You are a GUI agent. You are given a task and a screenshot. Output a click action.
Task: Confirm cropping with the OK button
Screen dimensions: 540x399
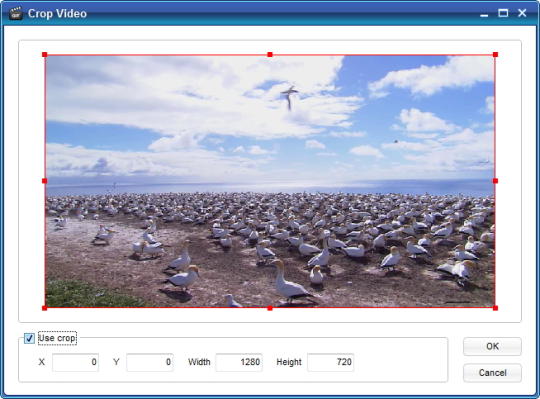coord(492,346)
